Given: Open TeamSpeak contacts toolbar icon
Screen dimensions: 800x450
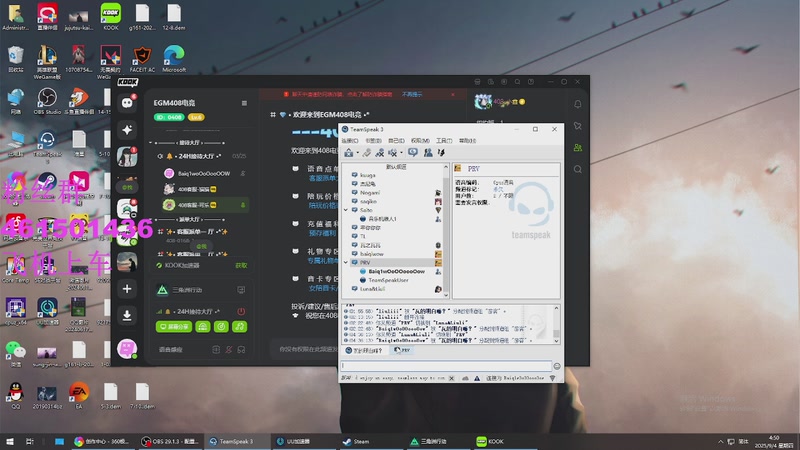Looking at the screenshot, I should click(428, 153).
